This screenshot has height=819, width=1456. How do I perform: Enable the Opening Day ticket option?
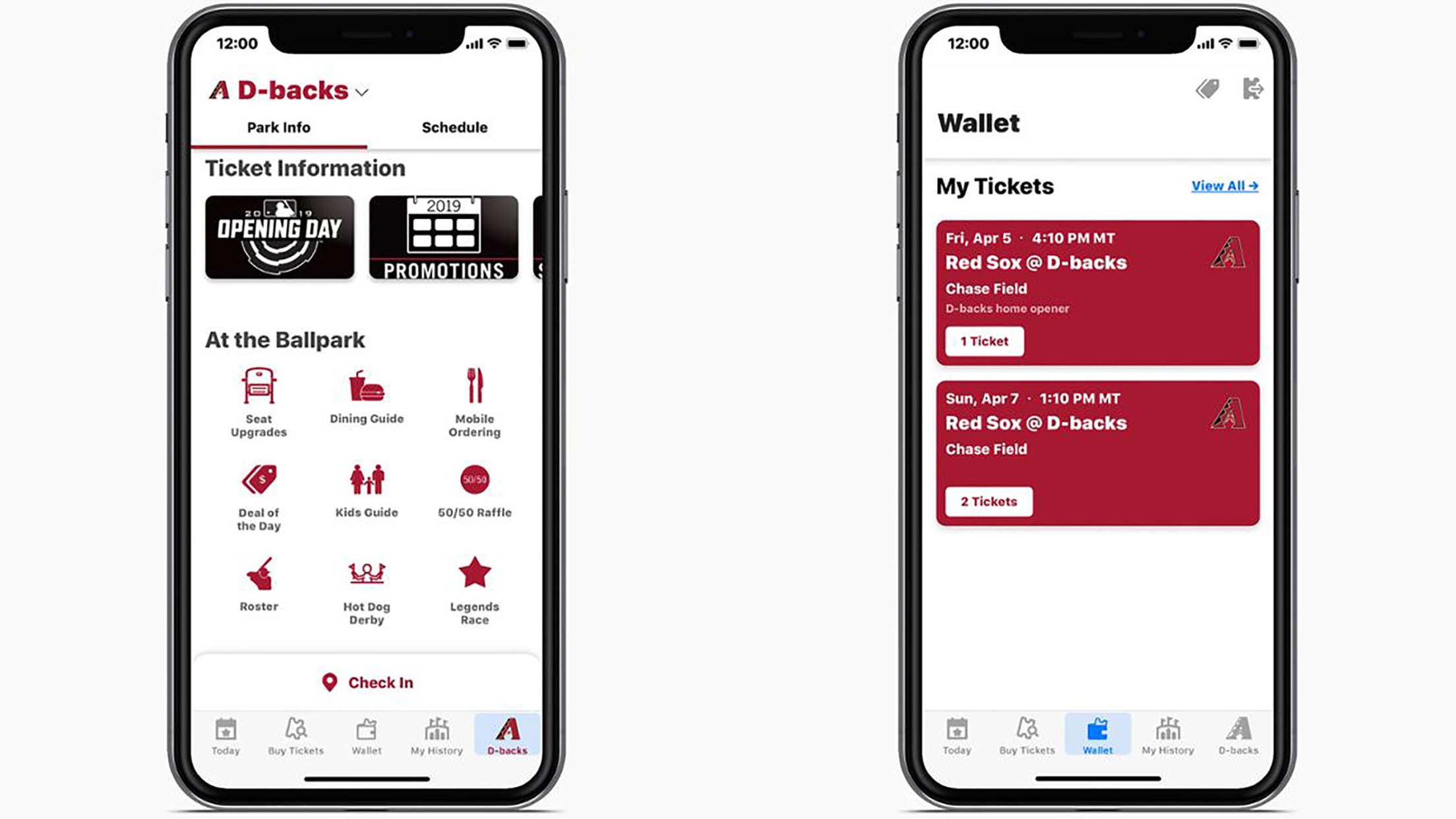[x=280, y=237]
